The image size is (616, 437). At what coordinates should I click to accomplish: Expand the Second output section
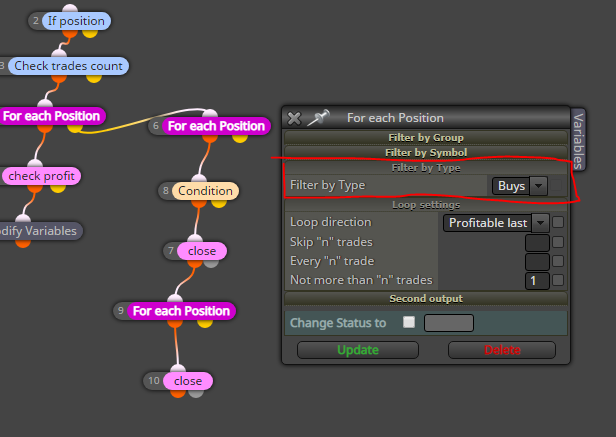point(426,299)
